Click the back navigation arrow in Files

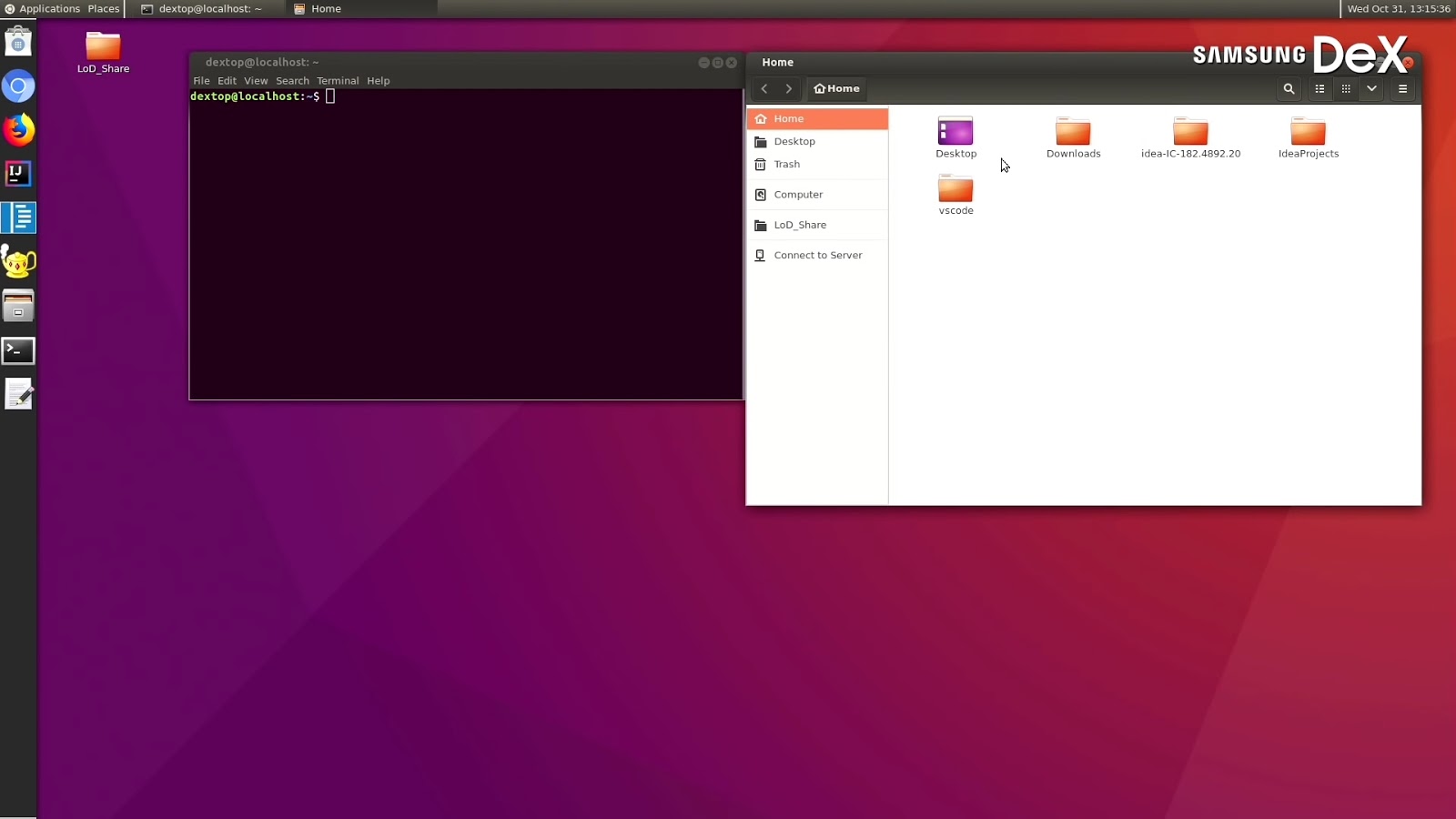tap(765, 88)
